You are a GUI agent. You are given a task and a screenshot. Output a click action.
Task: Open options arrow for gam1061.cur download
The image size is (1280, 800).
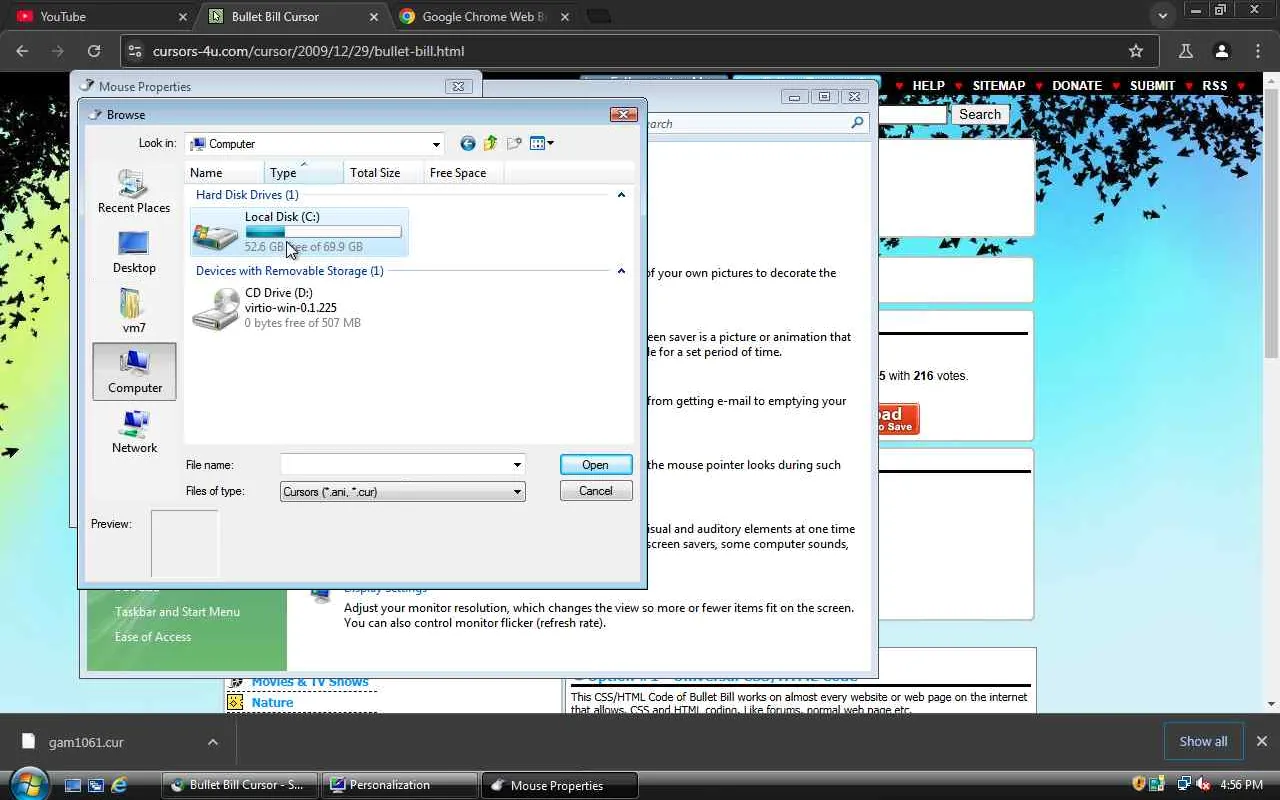click(x=212, y=742)
